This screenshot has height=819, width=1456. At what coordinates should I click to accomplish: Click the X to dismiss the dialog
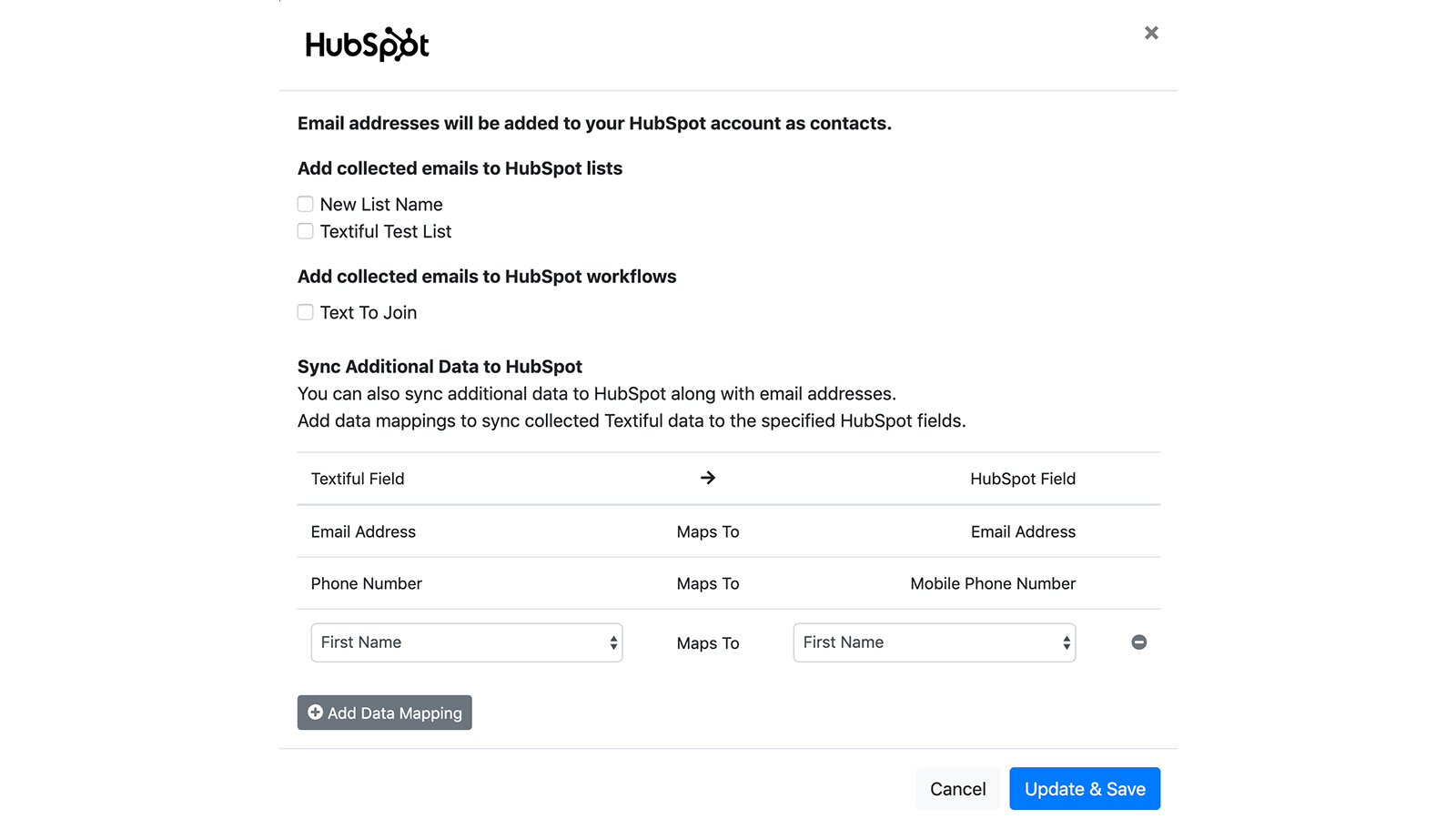1151,32
